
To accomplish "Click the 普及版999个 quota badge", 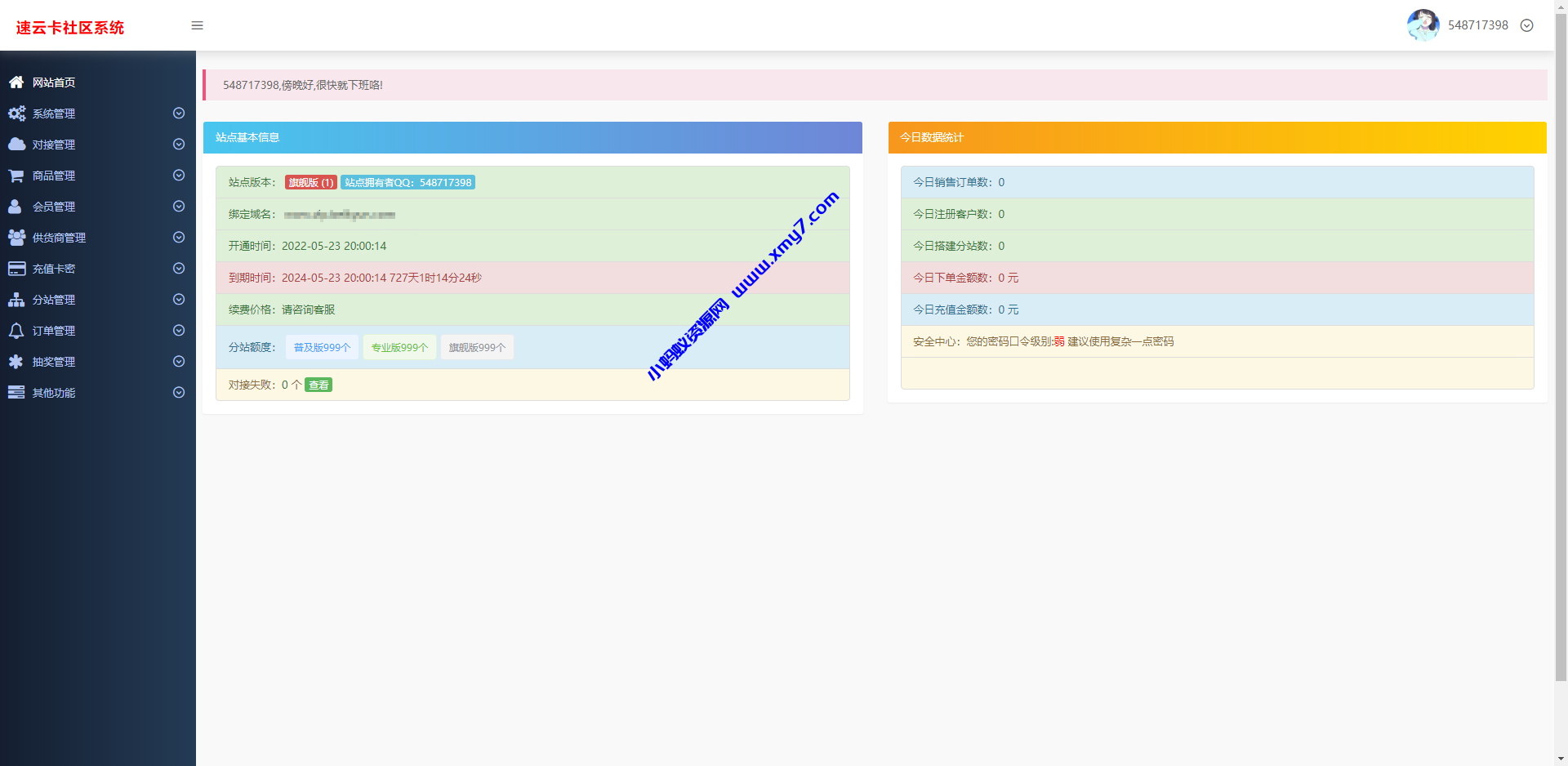I will point(322,347).
